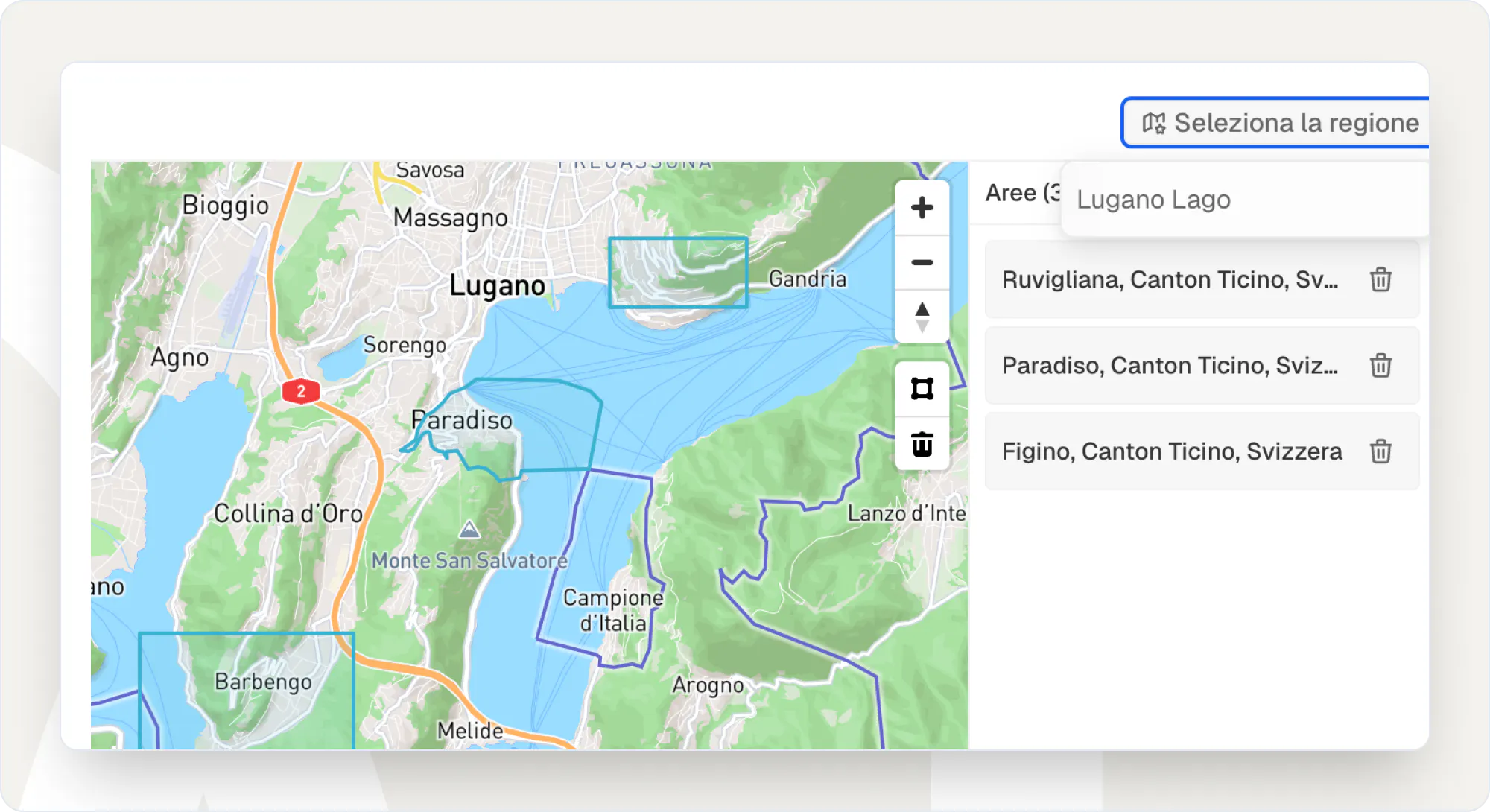The width and height of the screenshot is (1490, 812).
Task: Delete the Ruvigliana area entry
Action: click(x=1380, y=280)
